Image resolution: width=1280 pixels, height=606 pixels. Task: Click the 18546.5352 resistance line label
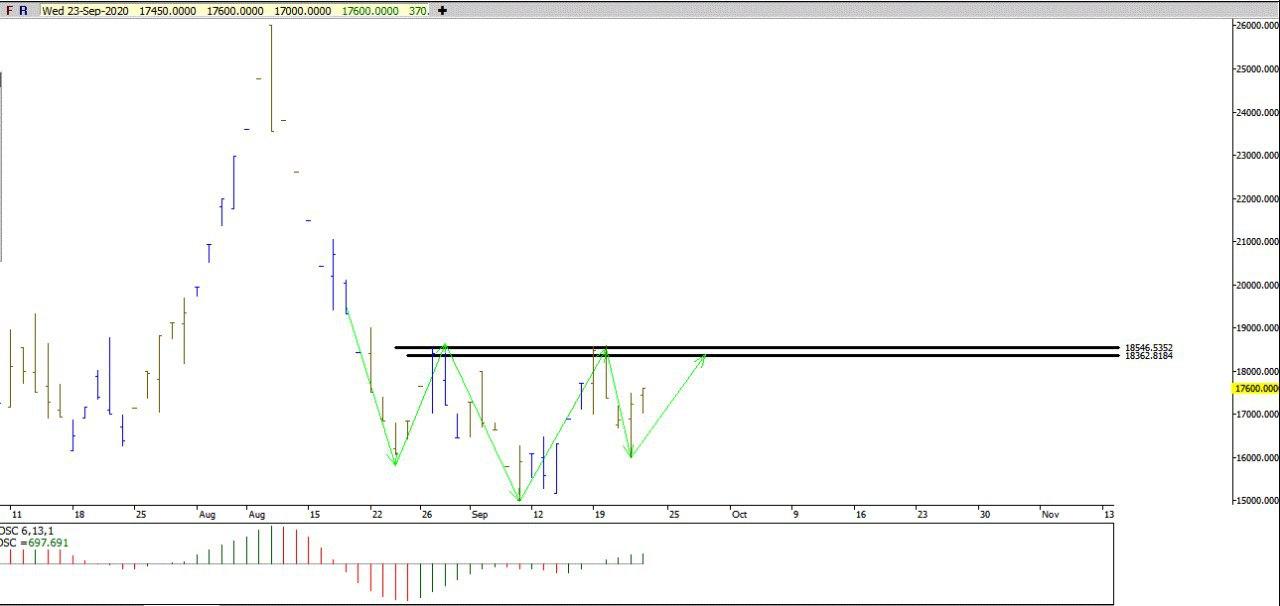[x=1148, y=348]
